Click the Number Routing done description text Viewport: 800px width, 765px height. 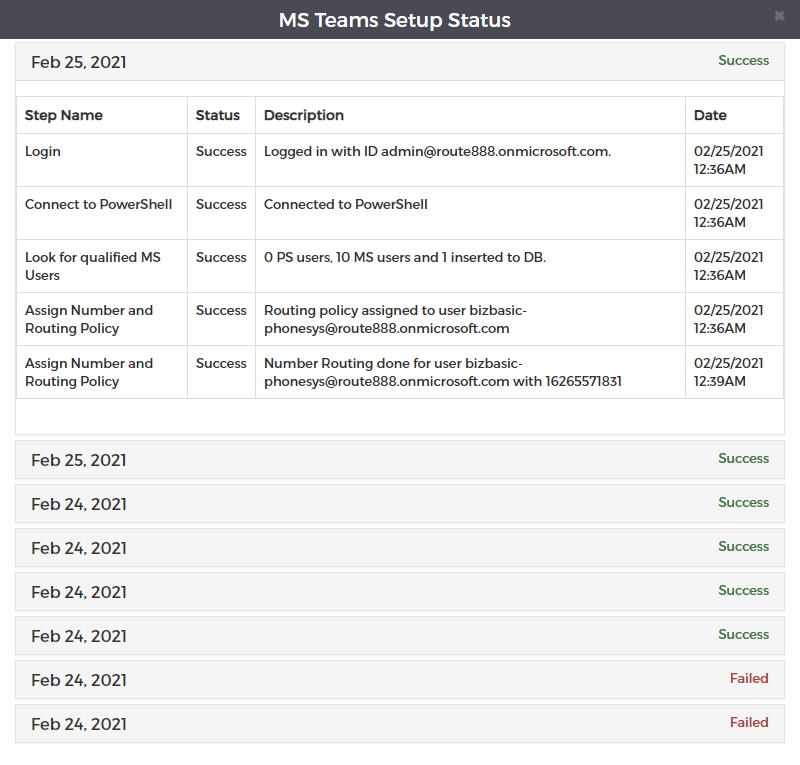443,372
